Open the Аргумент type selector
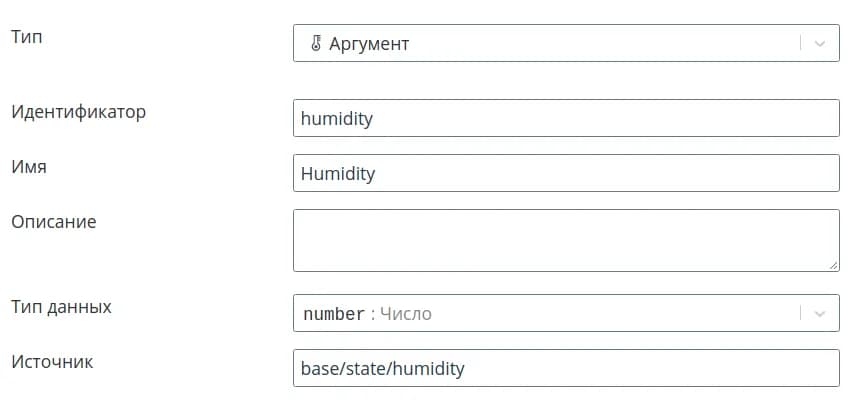This screenshot has height=401, width=852. click(x=550, y=44)
